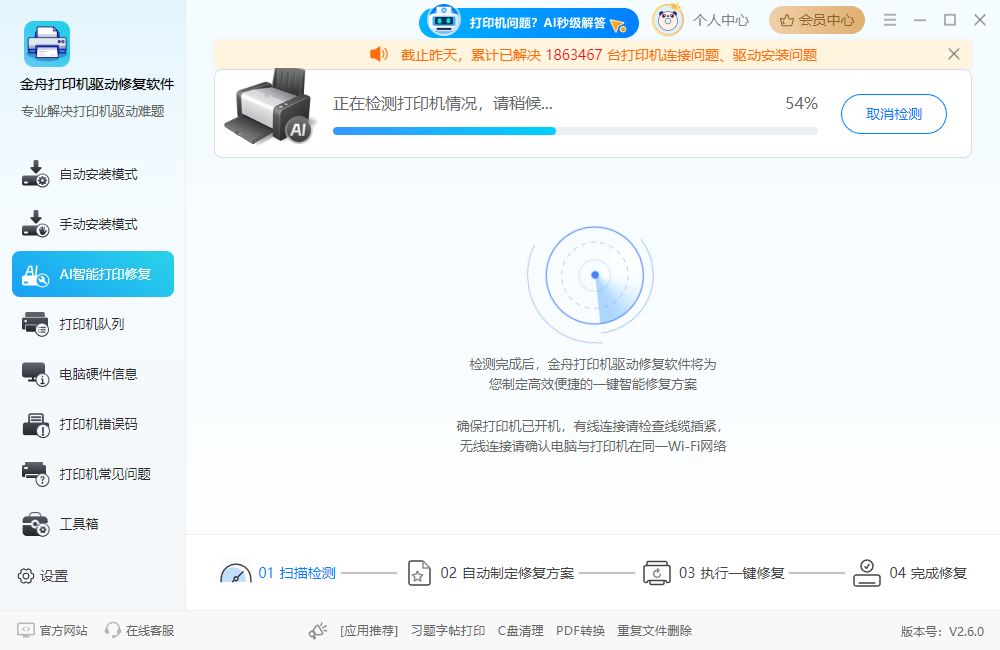Image resolution: width=1000 pixels, height=650 pixels.
Task: Click 取消检测 to cancel detection
Action: 893,114
